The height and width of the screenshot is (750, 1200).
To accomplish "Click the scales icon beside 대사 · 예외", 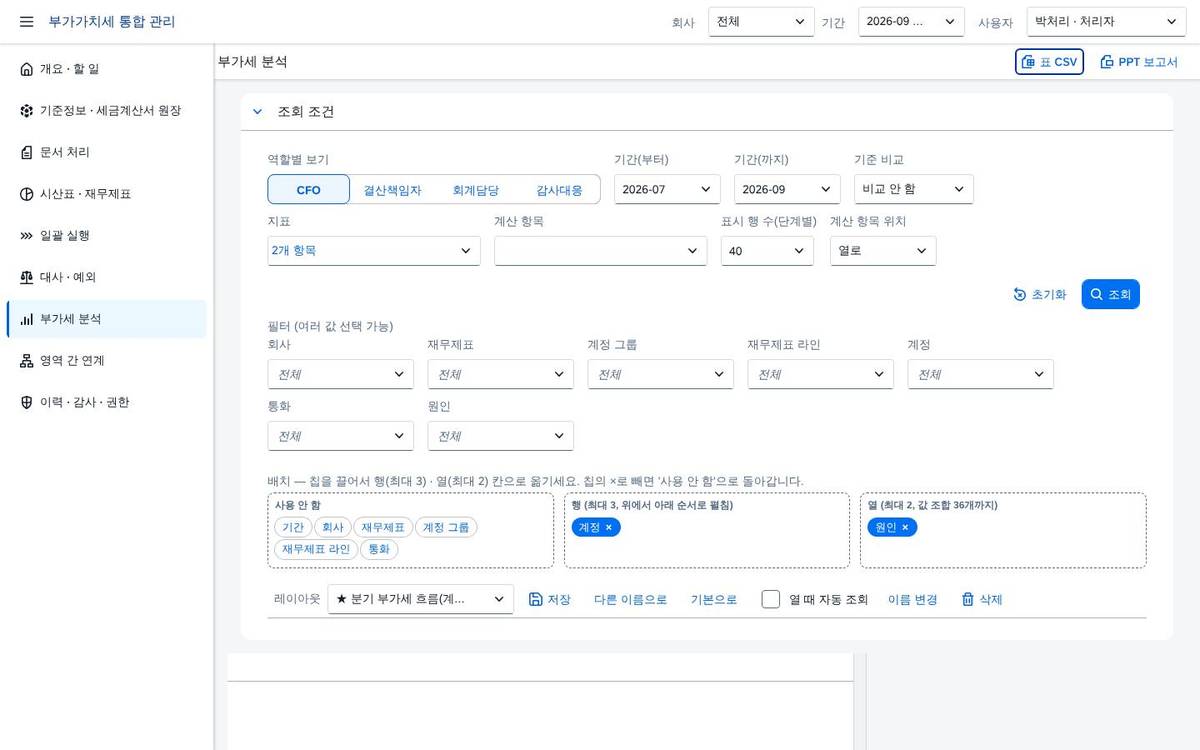I will click(26, 277).
